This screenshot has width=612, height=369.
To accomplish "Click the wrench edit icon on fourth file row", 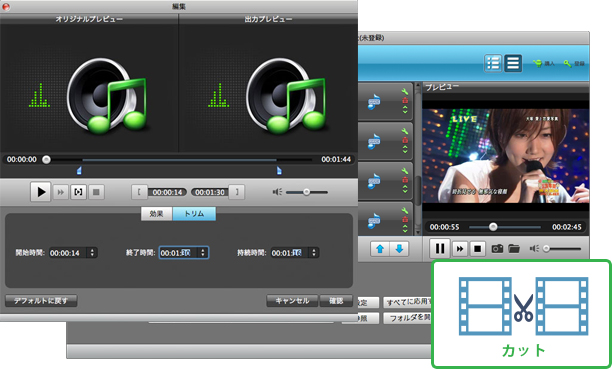I will 405,211.
